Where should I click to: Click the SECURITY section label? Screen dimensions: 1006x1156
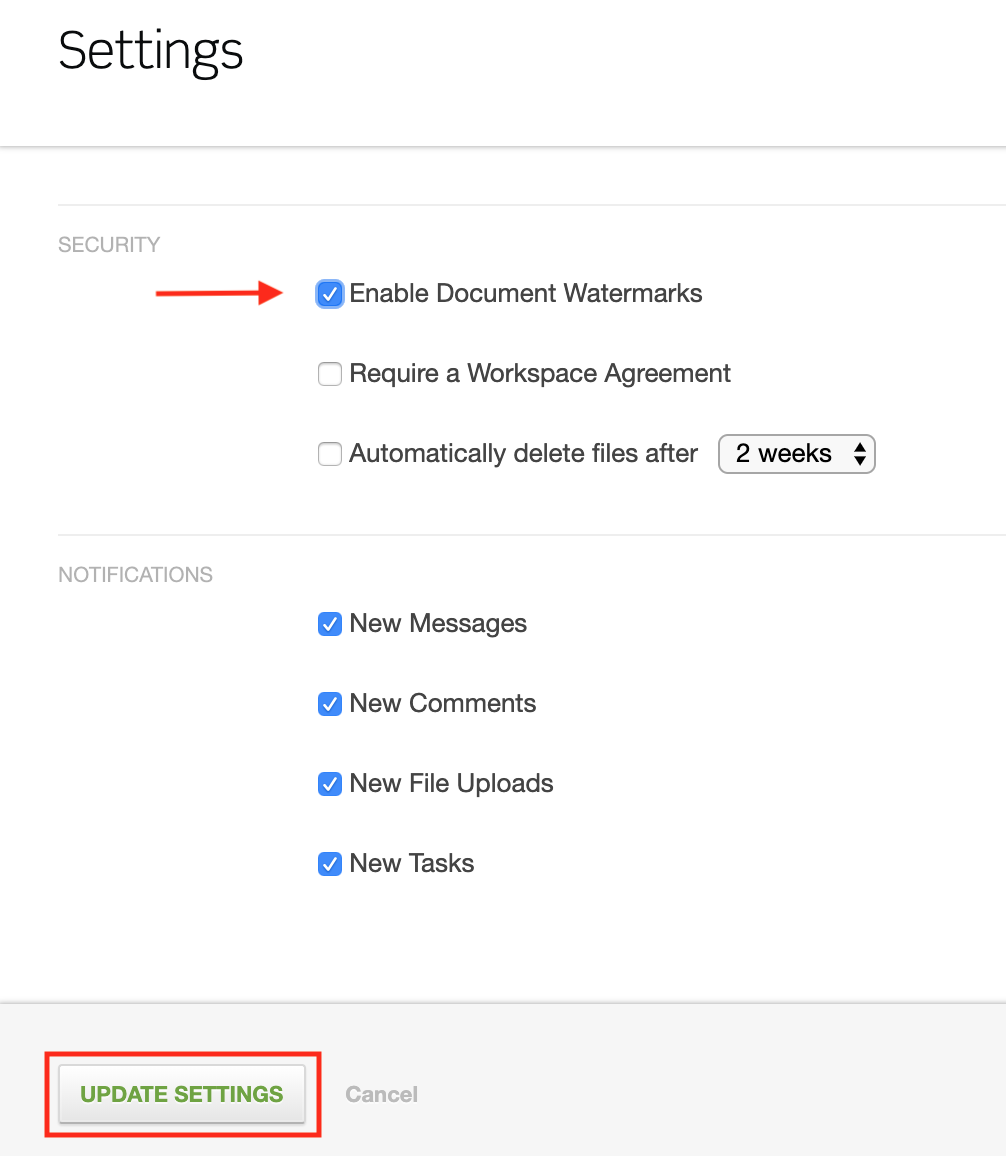108,244
